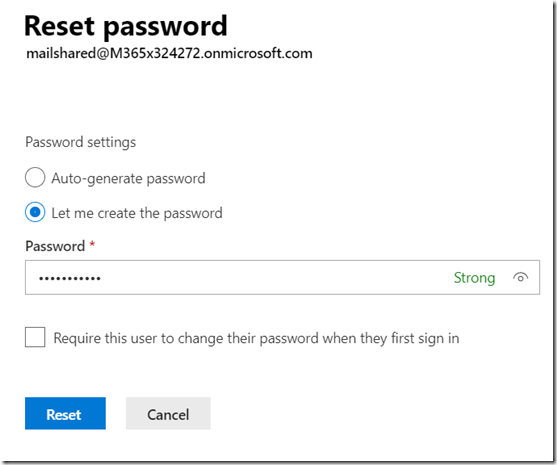Focus the Password input field
This screenshot has width=557, height=465.
pyautogui.click(x=282, y=277)
